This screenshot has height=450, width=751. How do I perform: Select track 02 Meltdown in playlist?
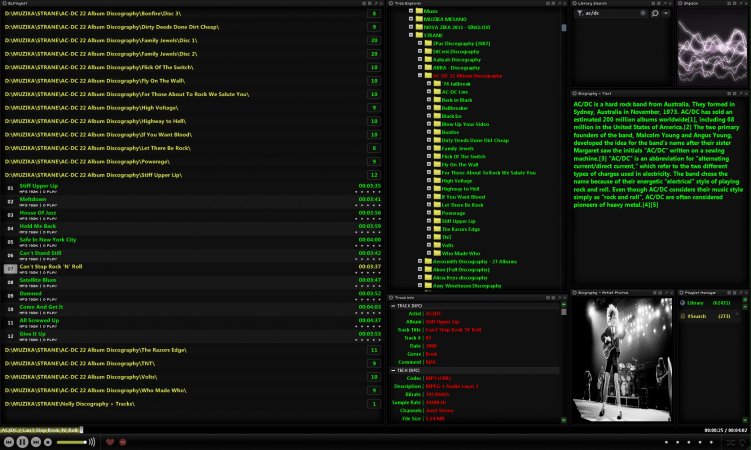pyautogui.click(x=192, y=202)
